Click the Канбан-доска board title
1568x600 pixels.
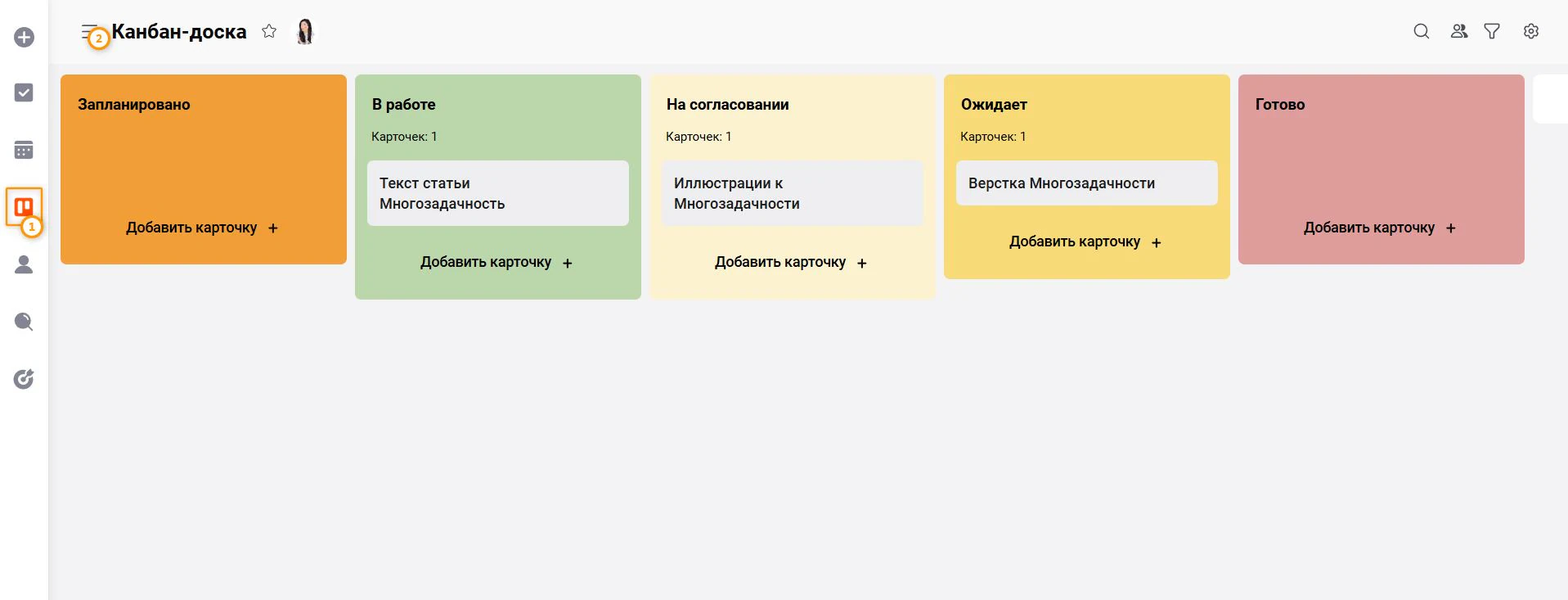(179, 32)
